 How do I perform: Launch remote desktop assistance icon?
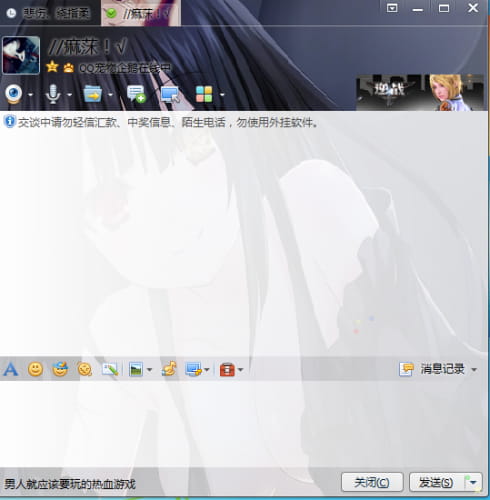170,94
